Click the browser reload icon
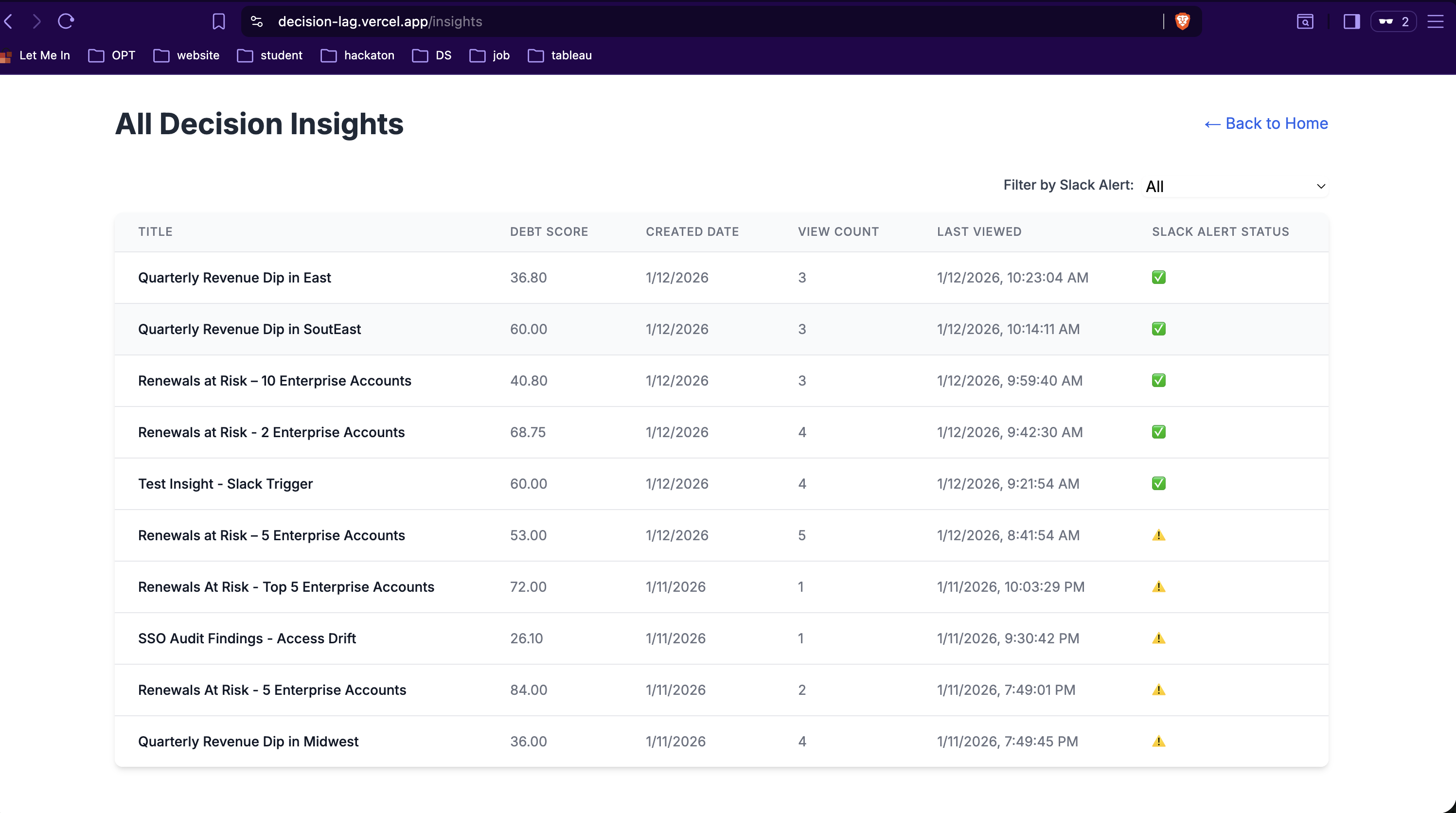Viewport: 1456px width, 813px height. [66, 21]
